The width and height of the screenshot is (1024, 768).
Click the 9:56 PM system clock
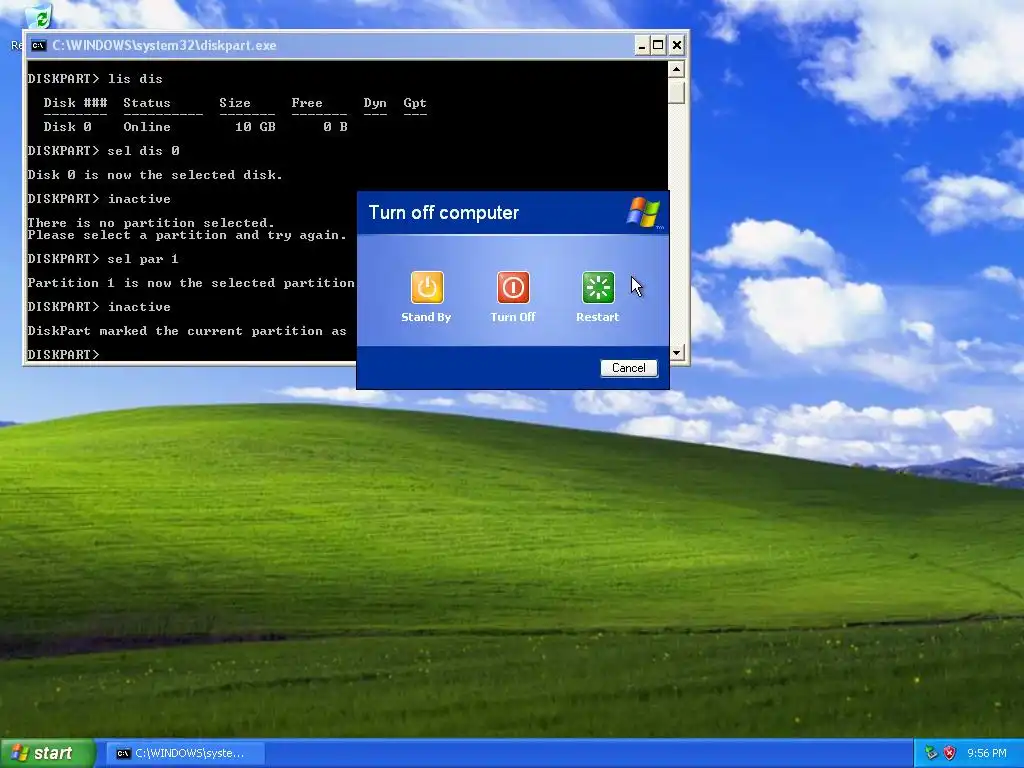986,753
